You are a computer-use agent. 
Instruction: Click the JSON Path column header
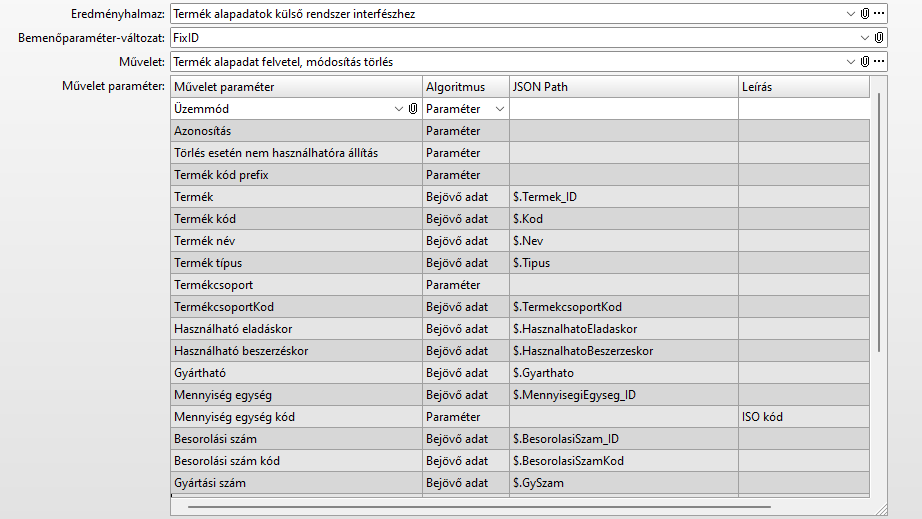point(624,87)
